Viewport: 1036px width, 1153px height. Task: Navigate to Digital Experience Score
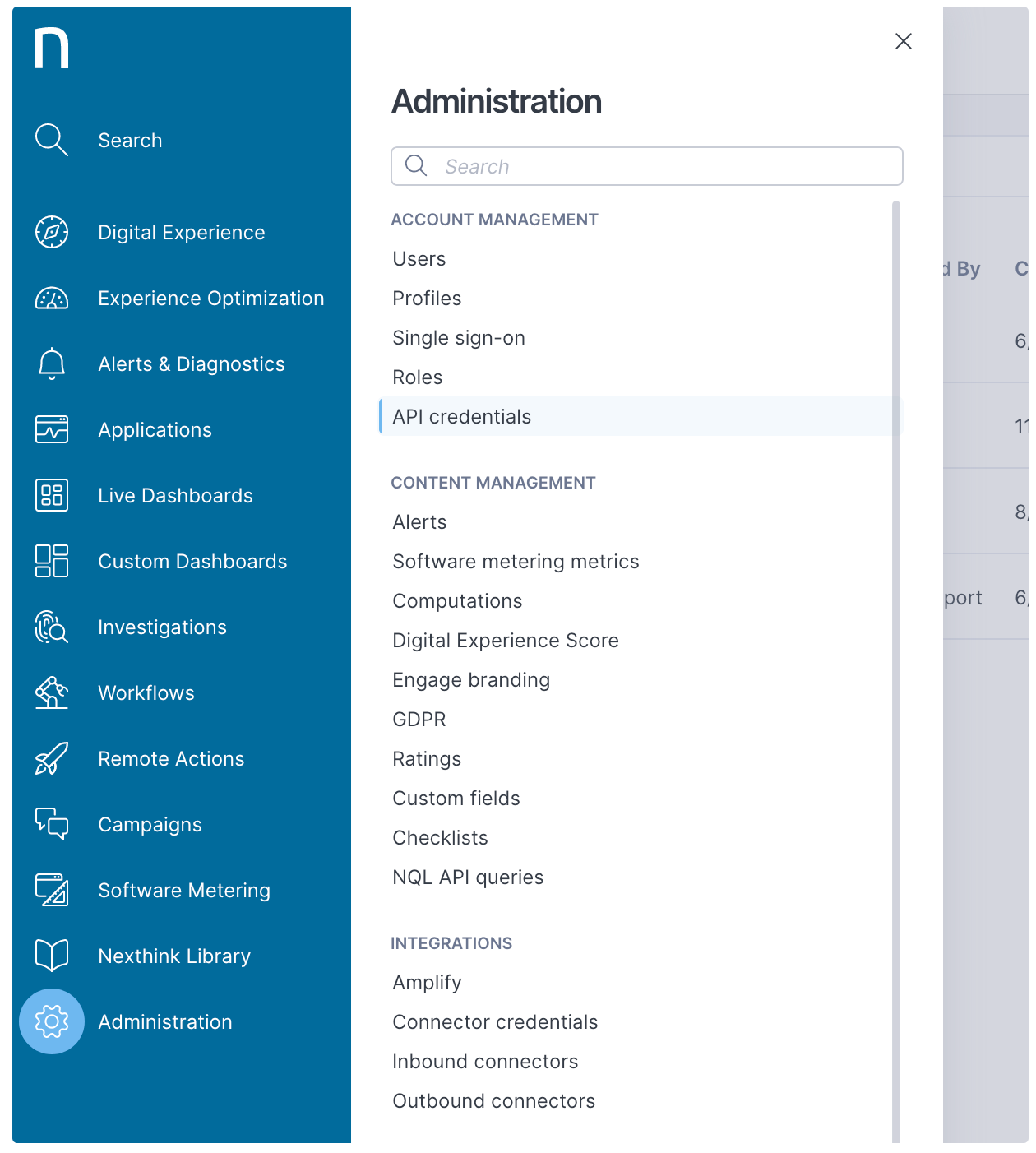click(506, 641)
